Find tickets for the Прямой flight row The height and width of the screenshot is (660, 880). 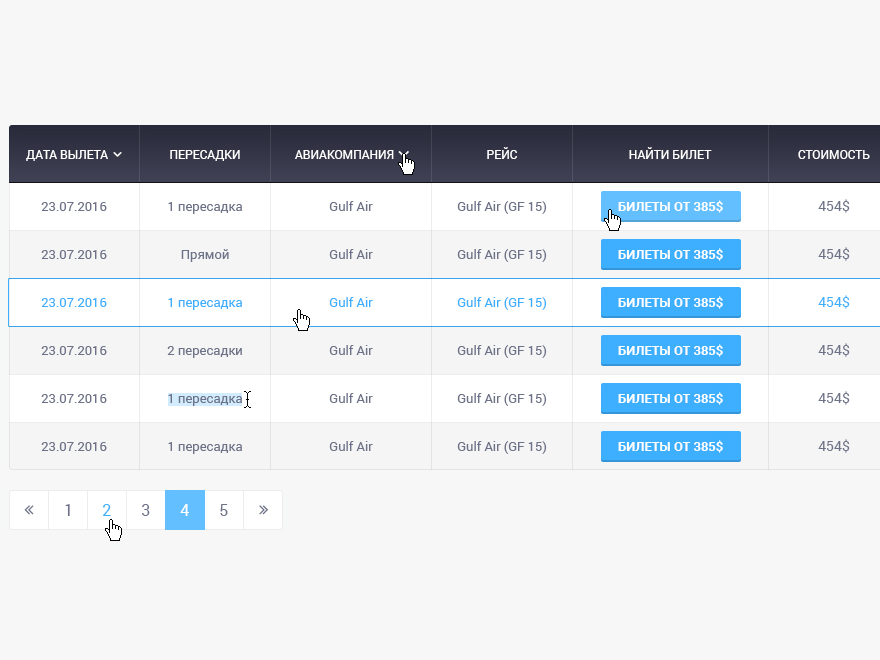[x=670, y=254]
